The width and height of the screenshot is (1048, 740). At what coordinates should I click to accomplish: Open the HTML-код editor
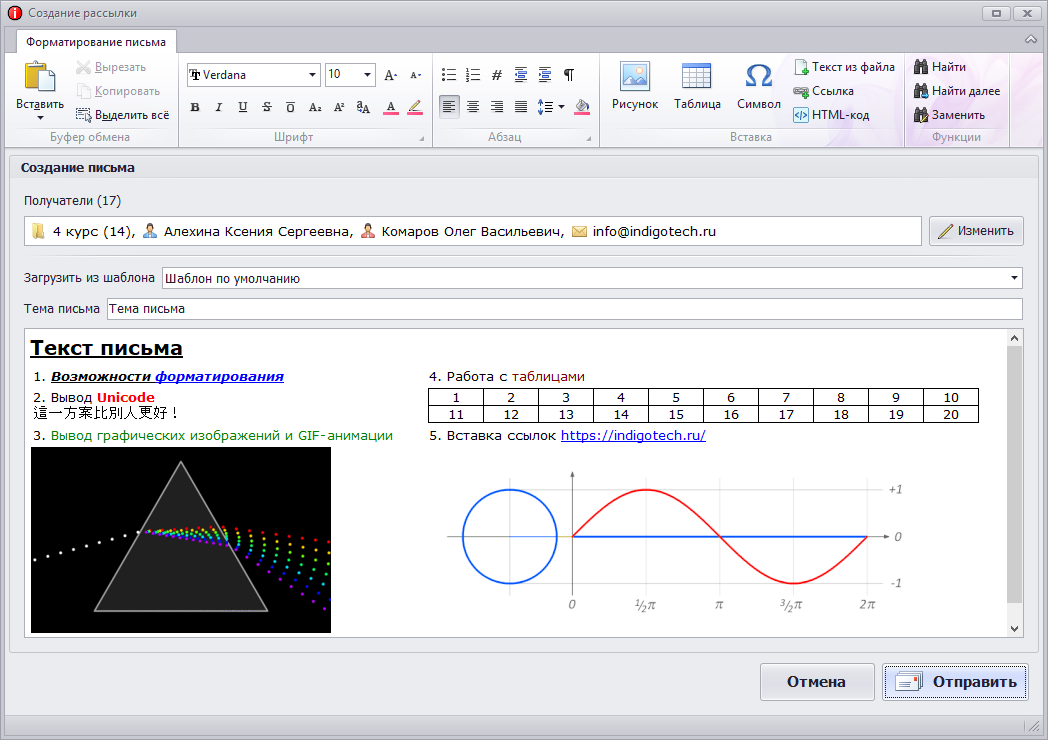pos(831,115)
